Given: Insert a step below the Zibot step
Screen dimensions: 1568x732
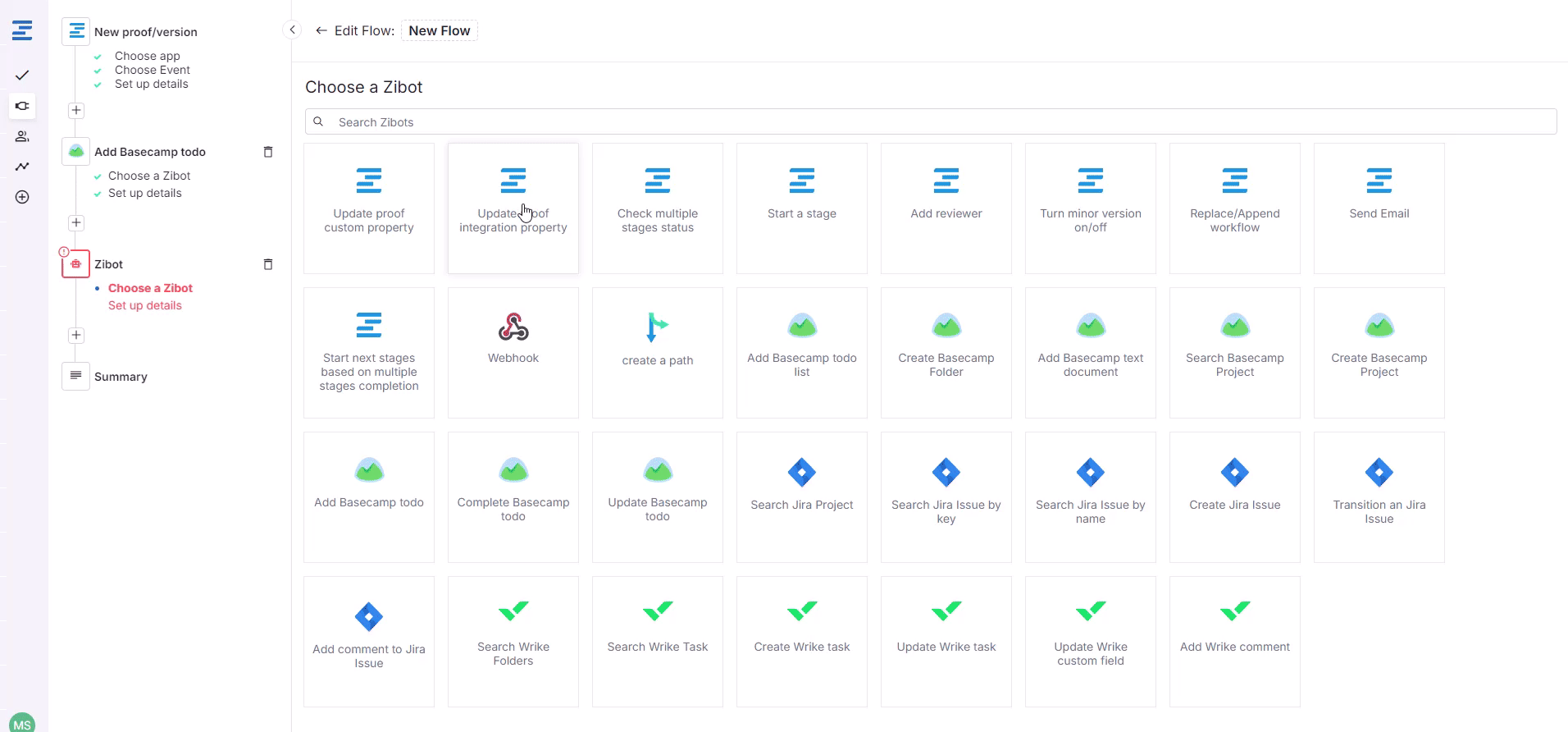Looking at the screenshot, I should pos(76,336).
